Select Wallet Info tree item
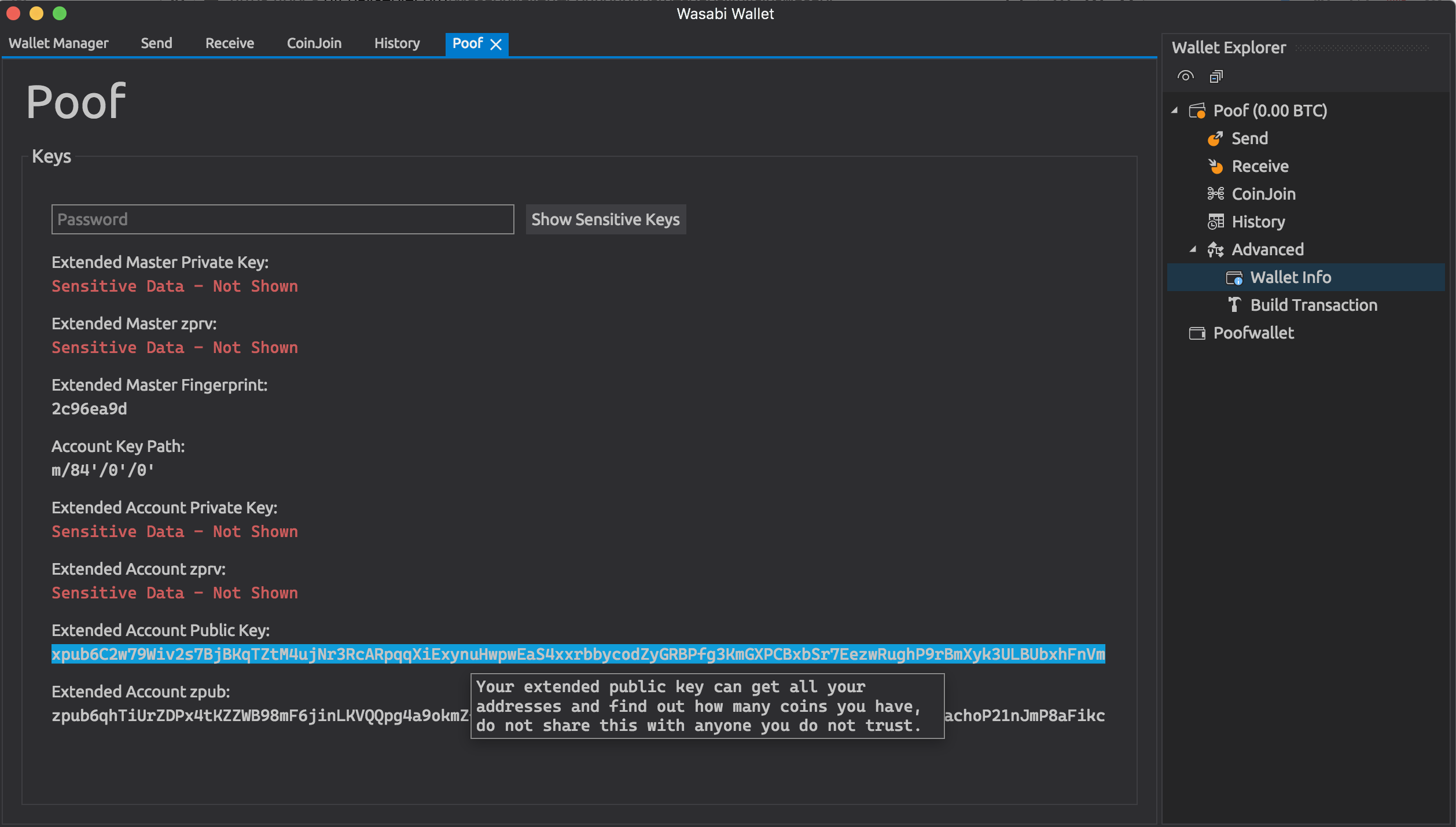 click(1306, 277)
